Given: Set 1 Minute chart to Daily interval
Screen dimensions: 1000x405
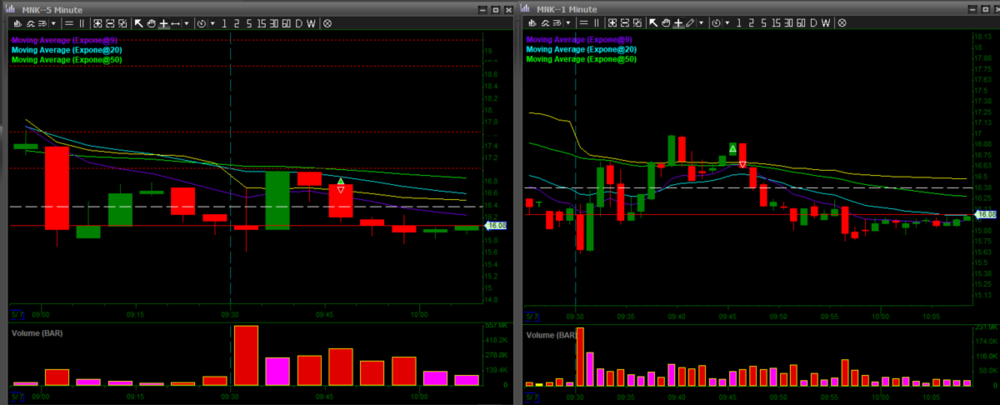Looking at the screenshot, I should click(812, 23).
